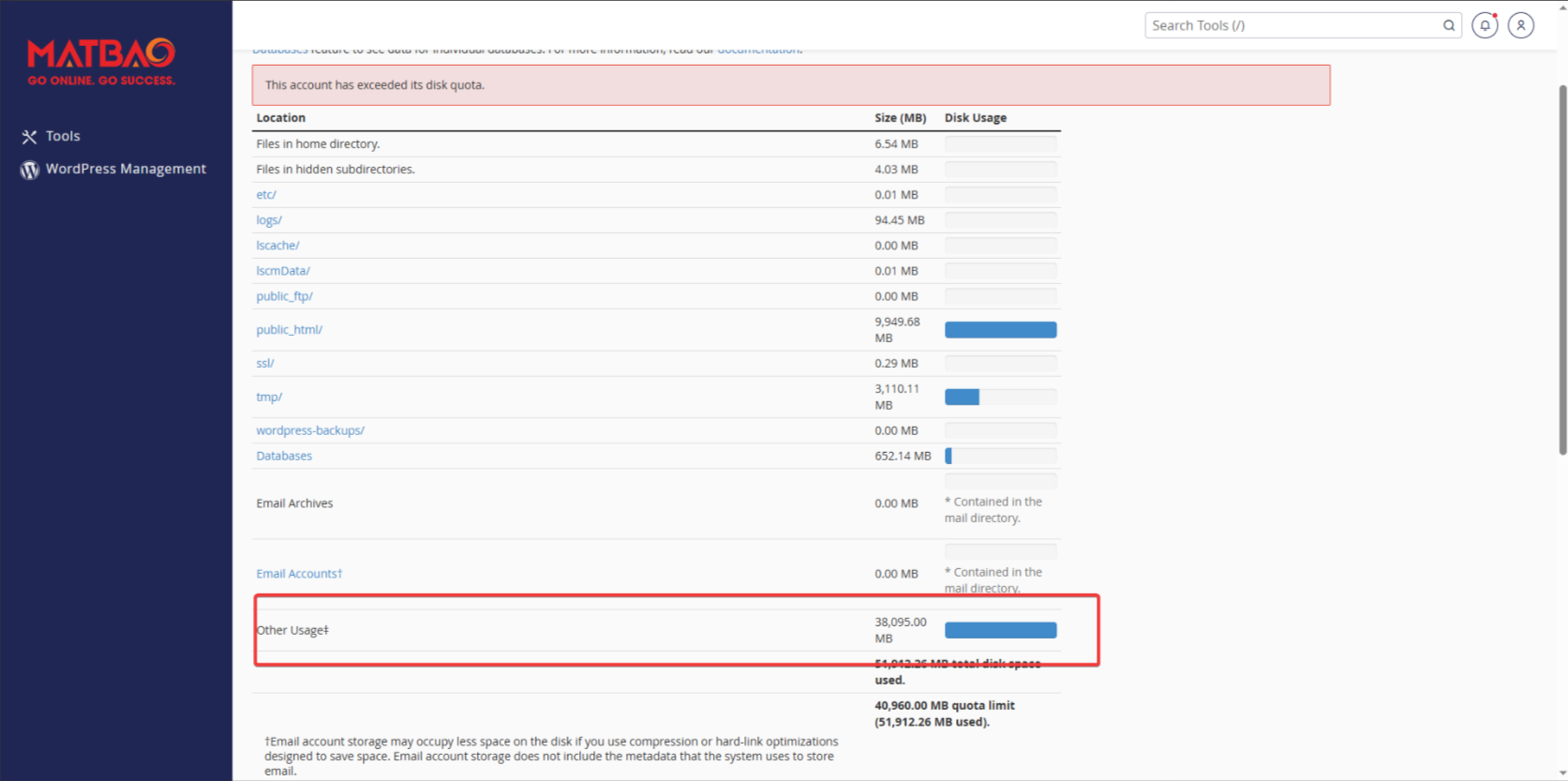This screenshot has height=781, width=1568.
Task: Click the public_html disk usage bar
Action: click(x=1000, y=330)
